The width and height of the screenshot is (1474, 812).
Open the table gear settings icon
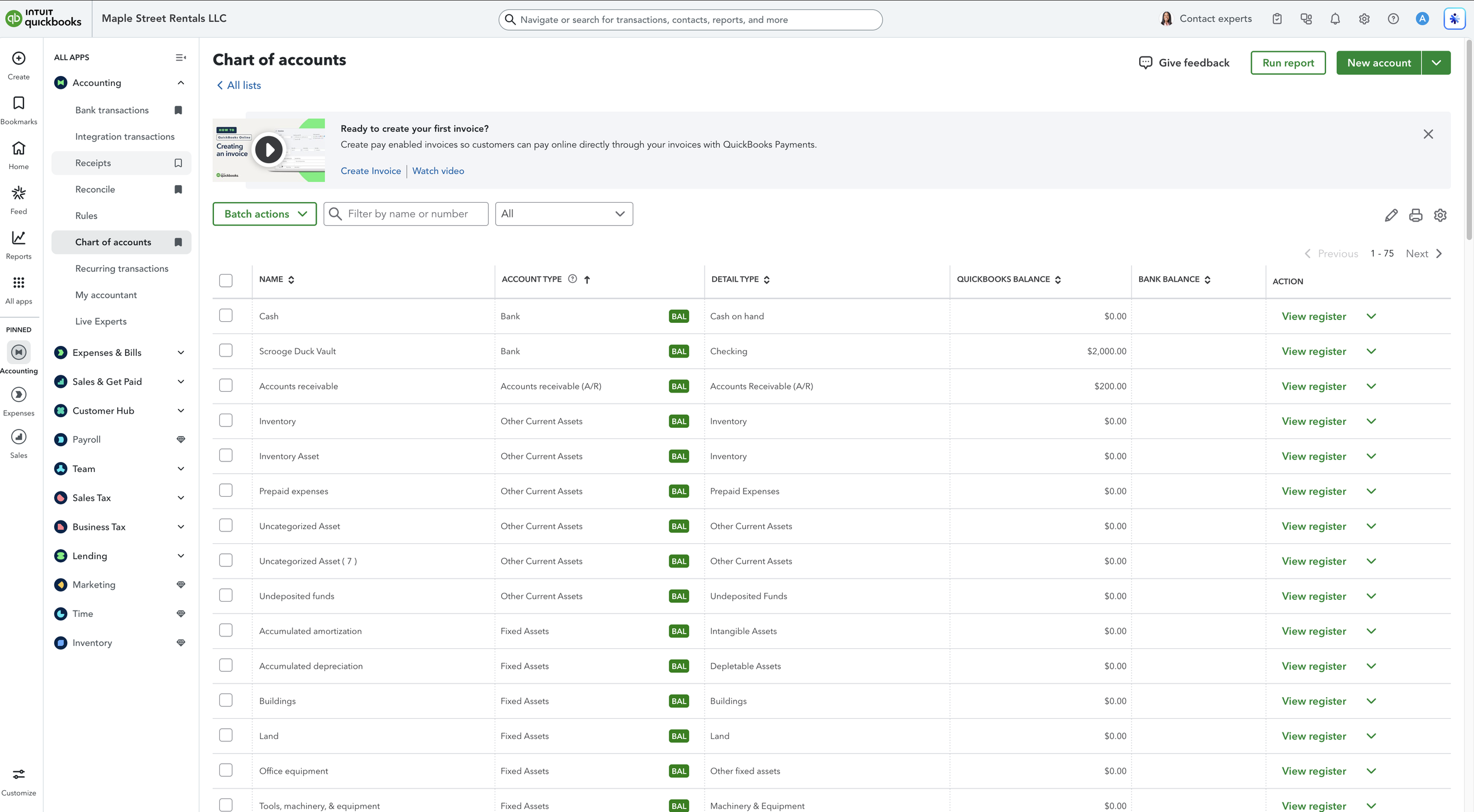[x=1440, y=215]
